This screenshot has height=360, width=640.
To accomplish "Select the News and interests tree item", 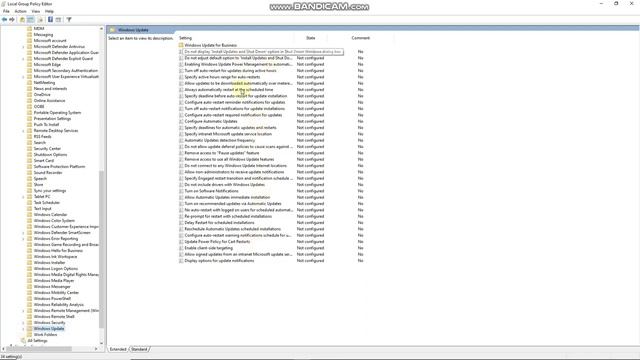I will [x=50, y=89].
